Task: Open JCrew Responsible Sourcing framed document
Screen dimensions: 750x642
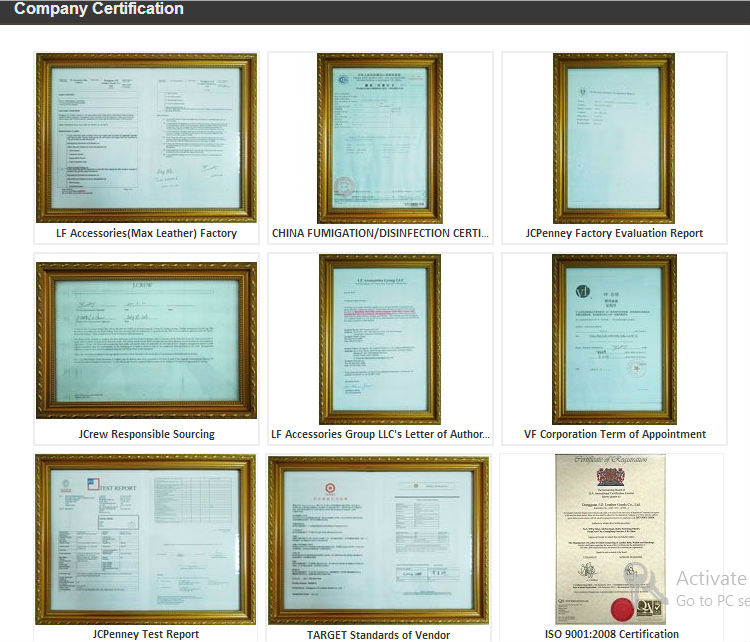Action: click(x=146, y=340)
